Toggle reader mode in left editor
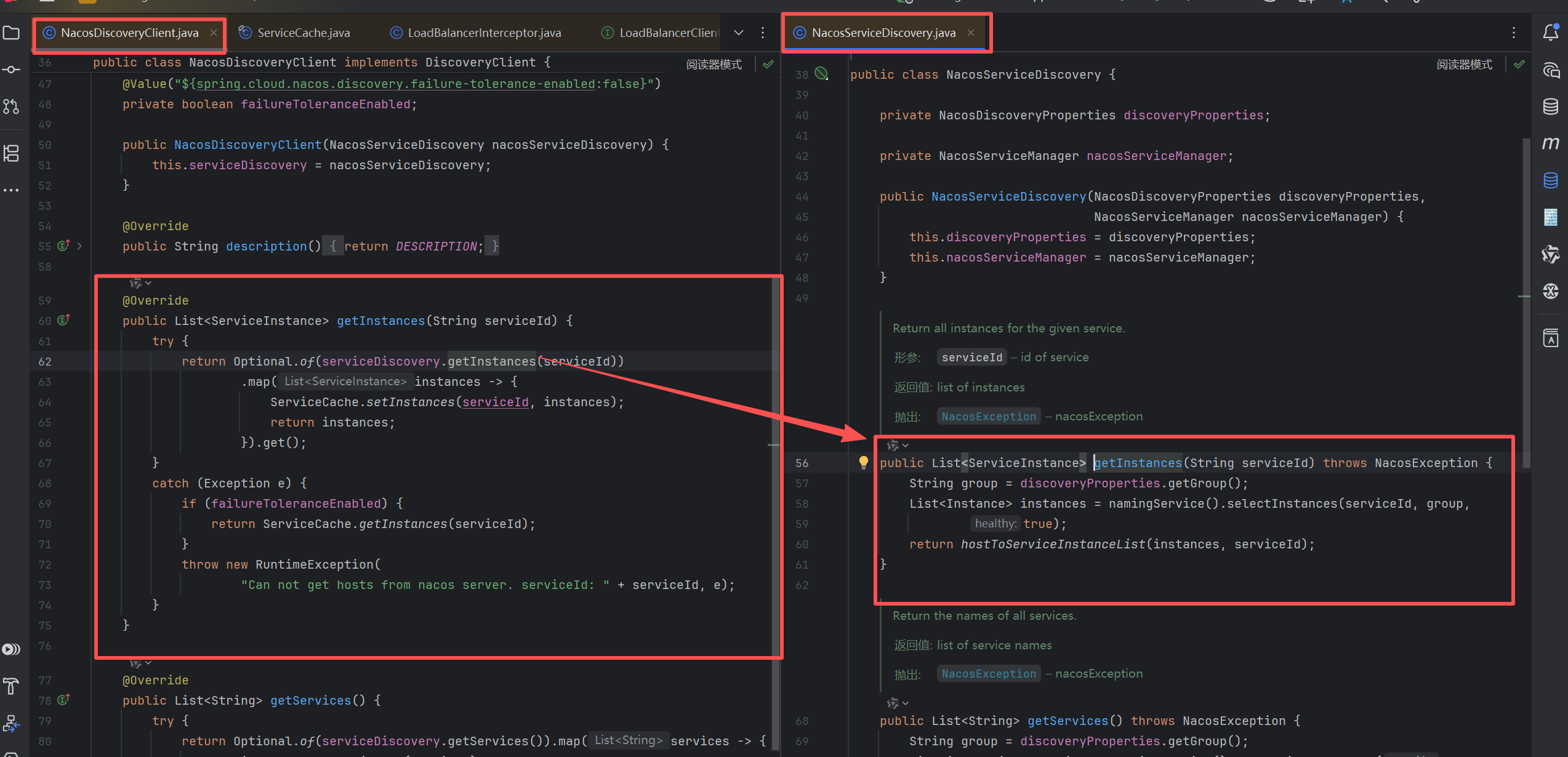 coord(714,65)
